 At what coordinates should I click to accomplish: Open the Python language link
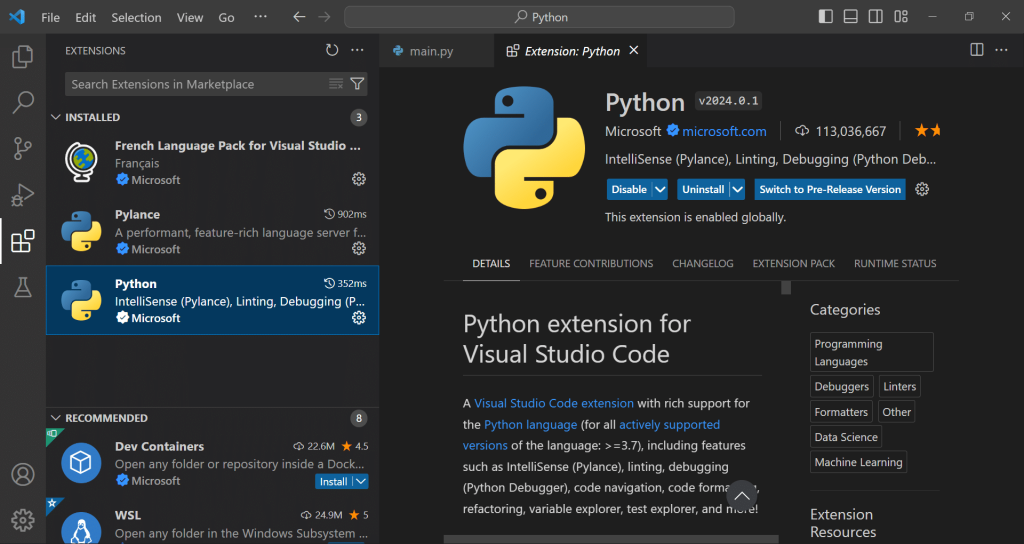click(x=530, y=424)
